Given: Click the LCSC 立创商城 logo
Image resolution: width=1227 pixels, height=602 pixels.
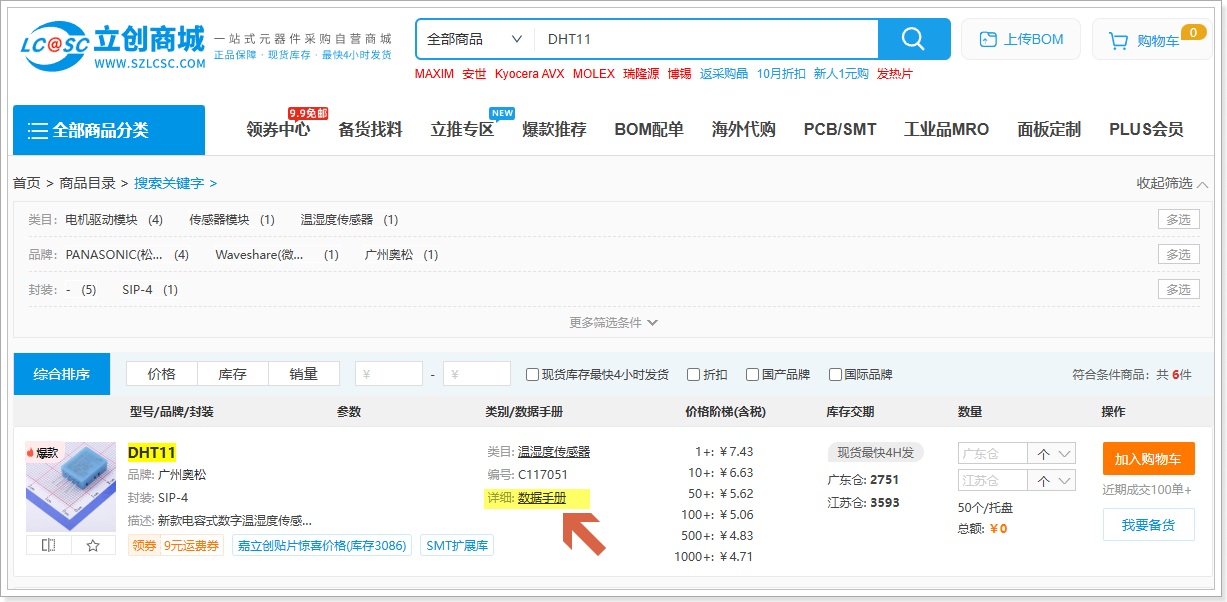Looking at the screenshot, I should pos(113,47).
